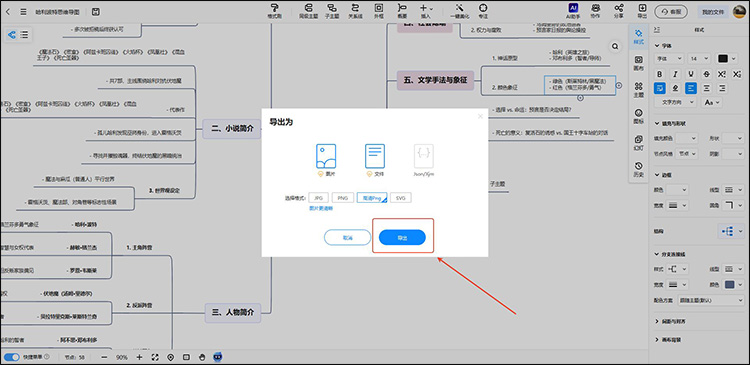Open the font size 14 dropdown
The width and height of the screenshot is (750, 365).
(x=699, y=58)
